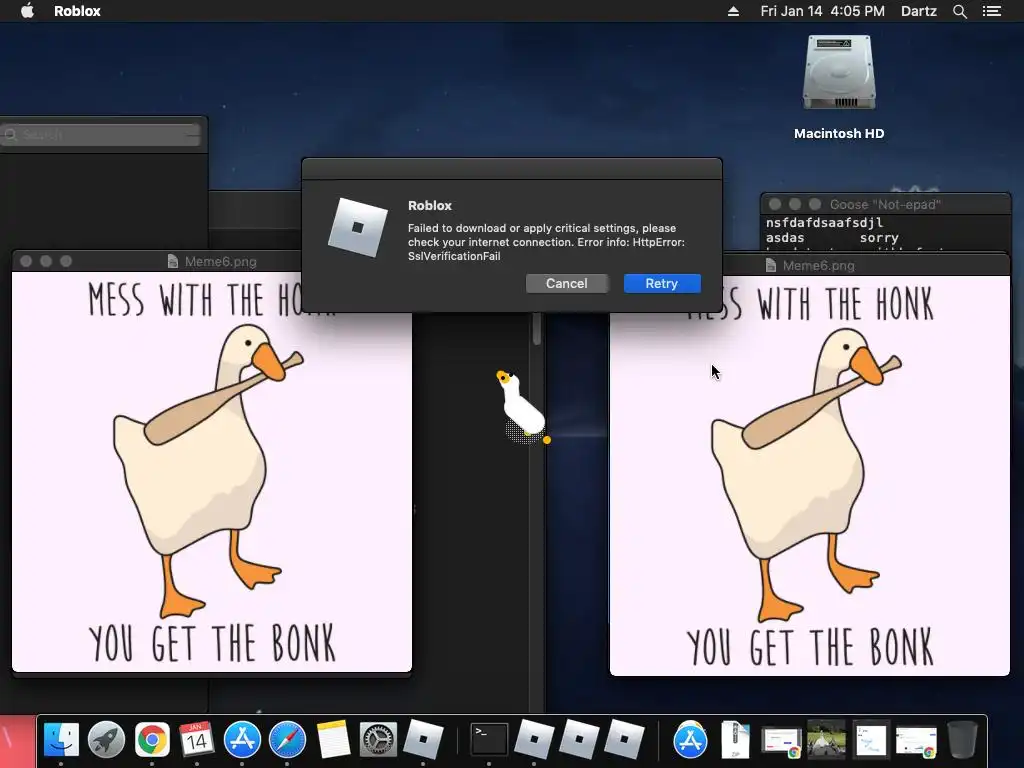Click the Roblox logo inside the error dialog
The image size is (1024, 768).
coord(358,228)
